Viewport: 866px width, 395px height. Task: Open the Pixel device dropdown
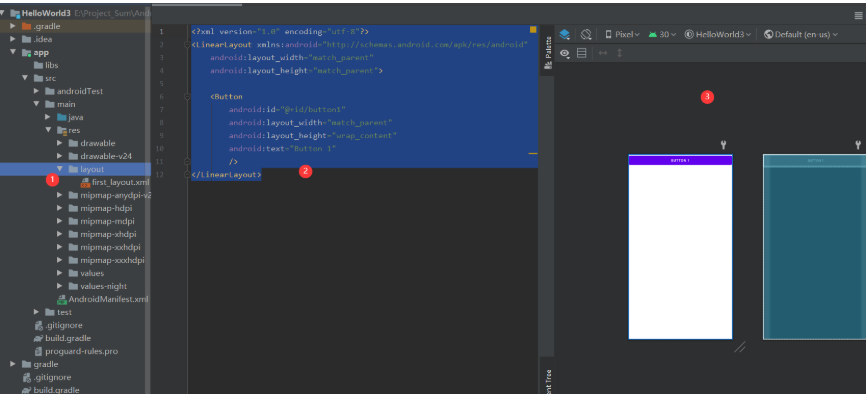[x=622, y=34]
